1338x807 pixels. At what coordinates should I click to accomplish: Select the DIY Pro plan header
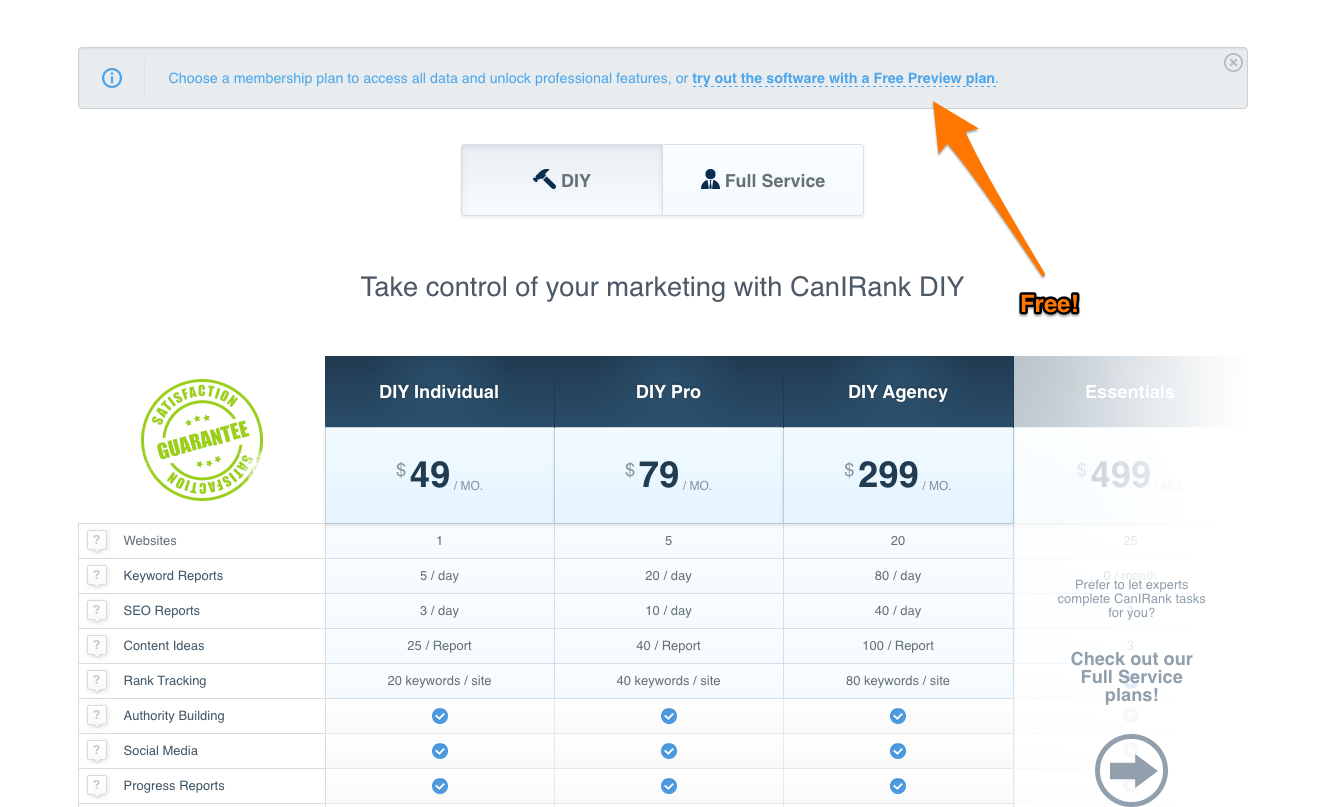tap(668, 392)
